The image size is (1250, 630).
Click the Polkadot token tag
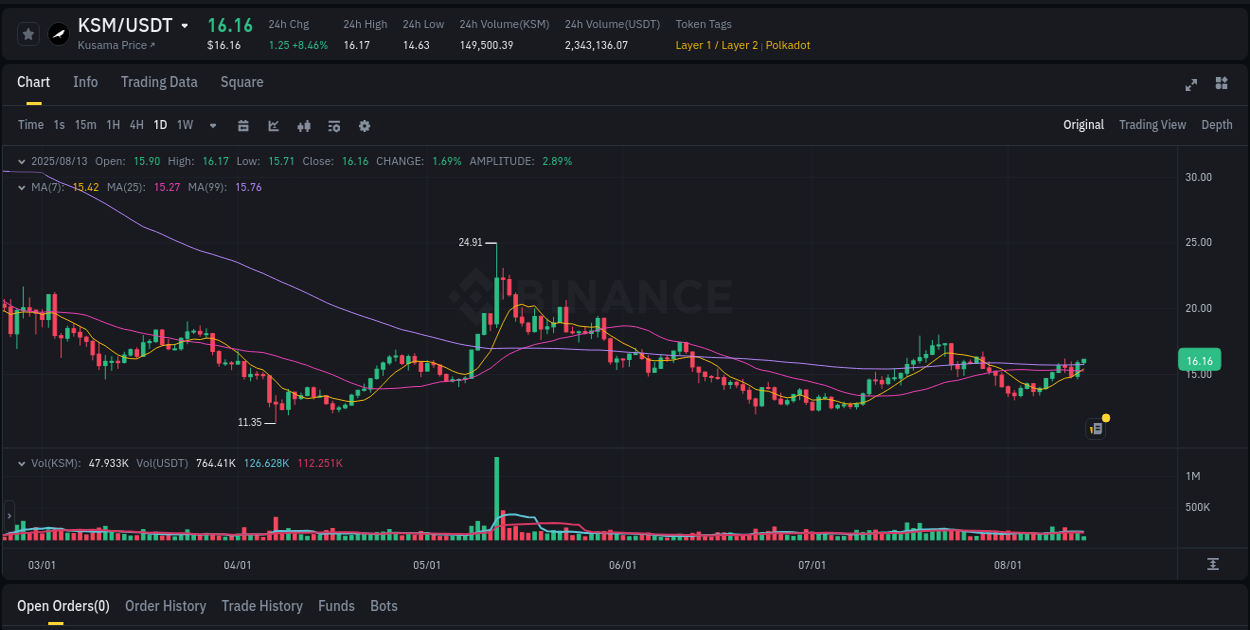tap(787, 45)
